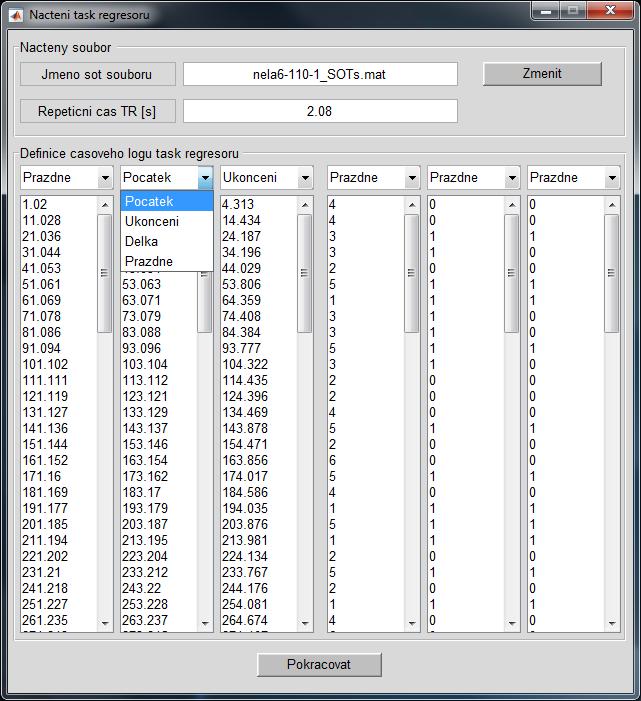This screenshot has width=641, height=701.
Task: Open the first column Prazdne dropdown
Action: pos(67,177)
